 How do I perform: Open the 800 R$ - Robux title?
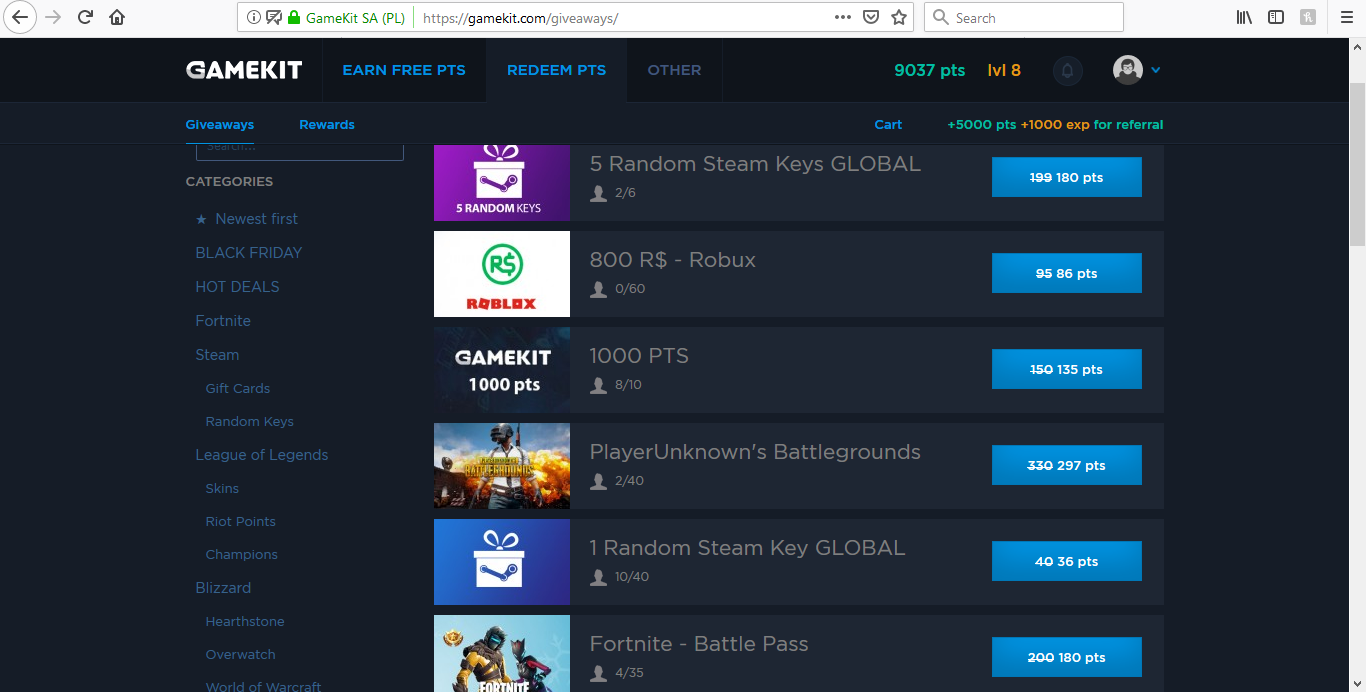pyautogui.click(x=673, y=260)
